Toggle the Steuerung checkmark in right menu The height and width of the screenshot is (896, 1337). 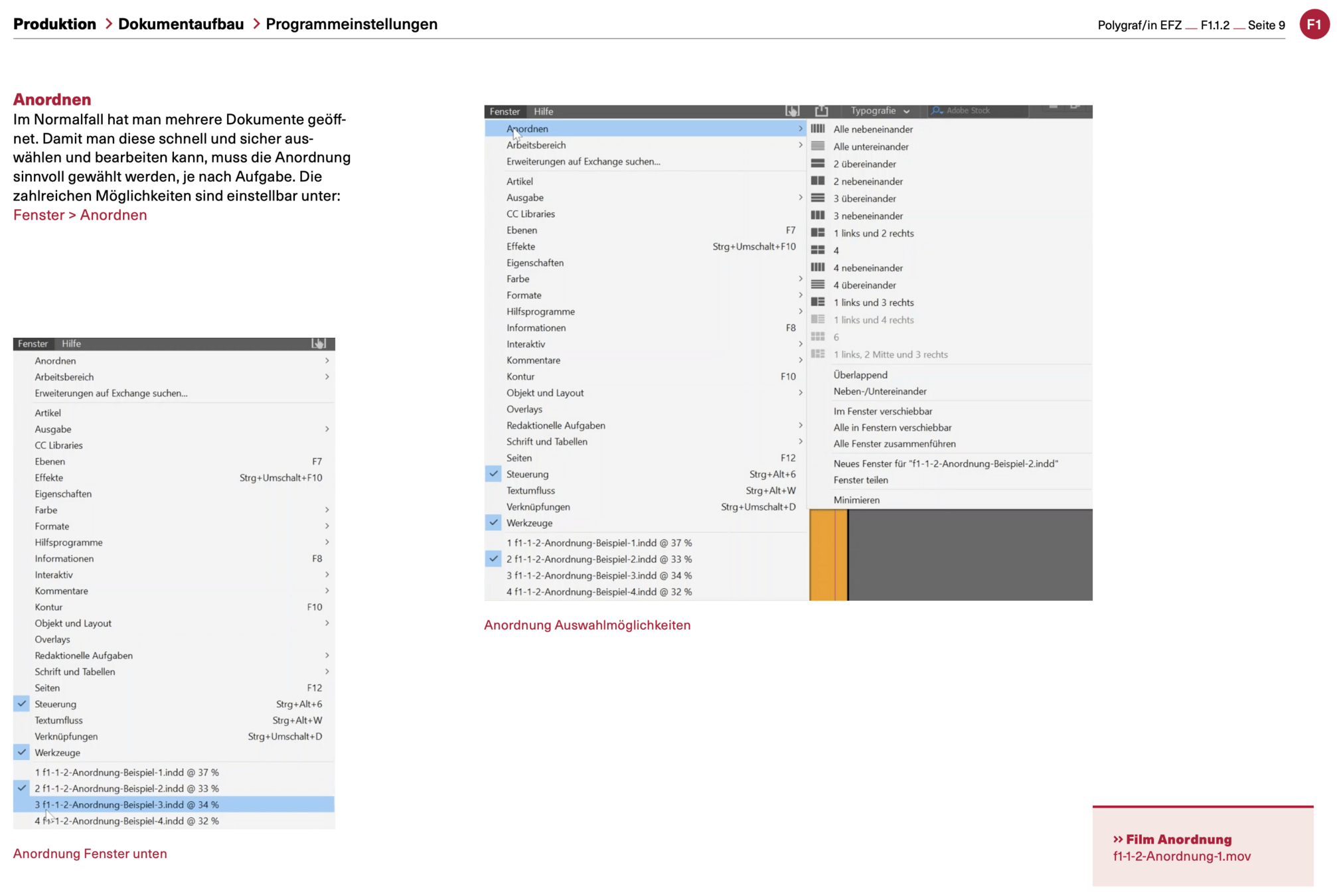coord(493,474)
